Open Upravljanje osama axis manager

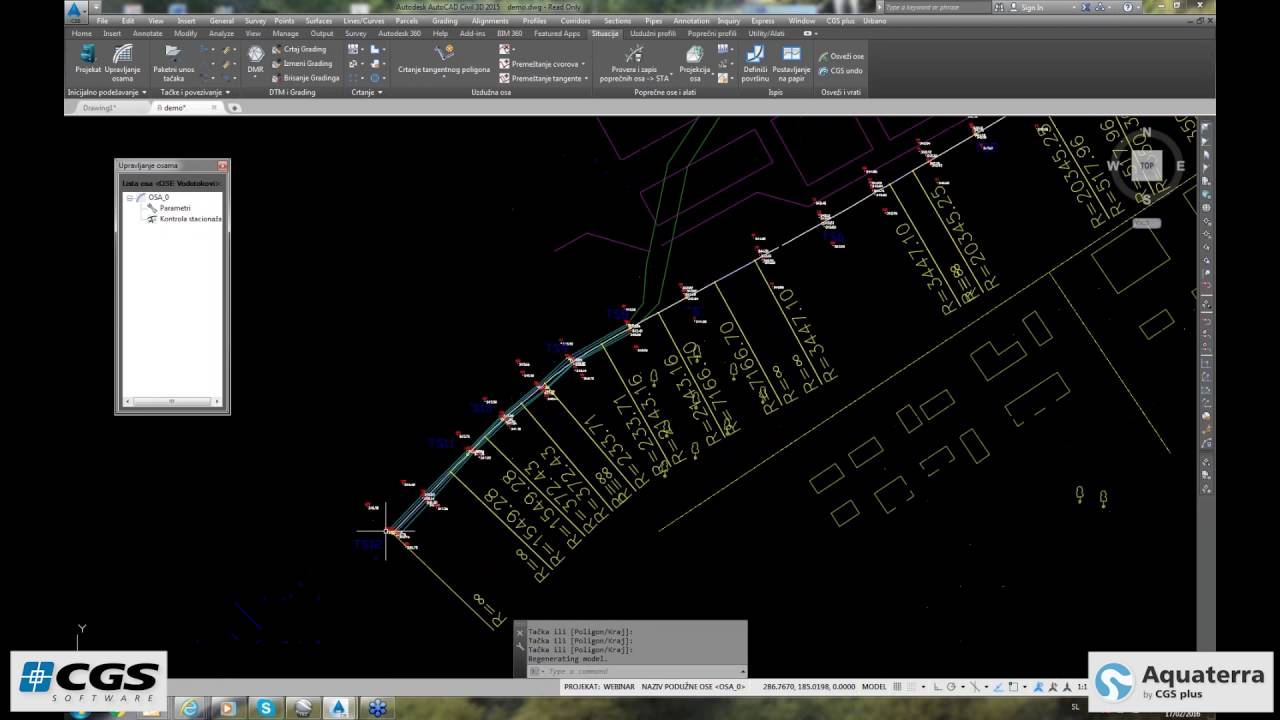coord(122,62)
